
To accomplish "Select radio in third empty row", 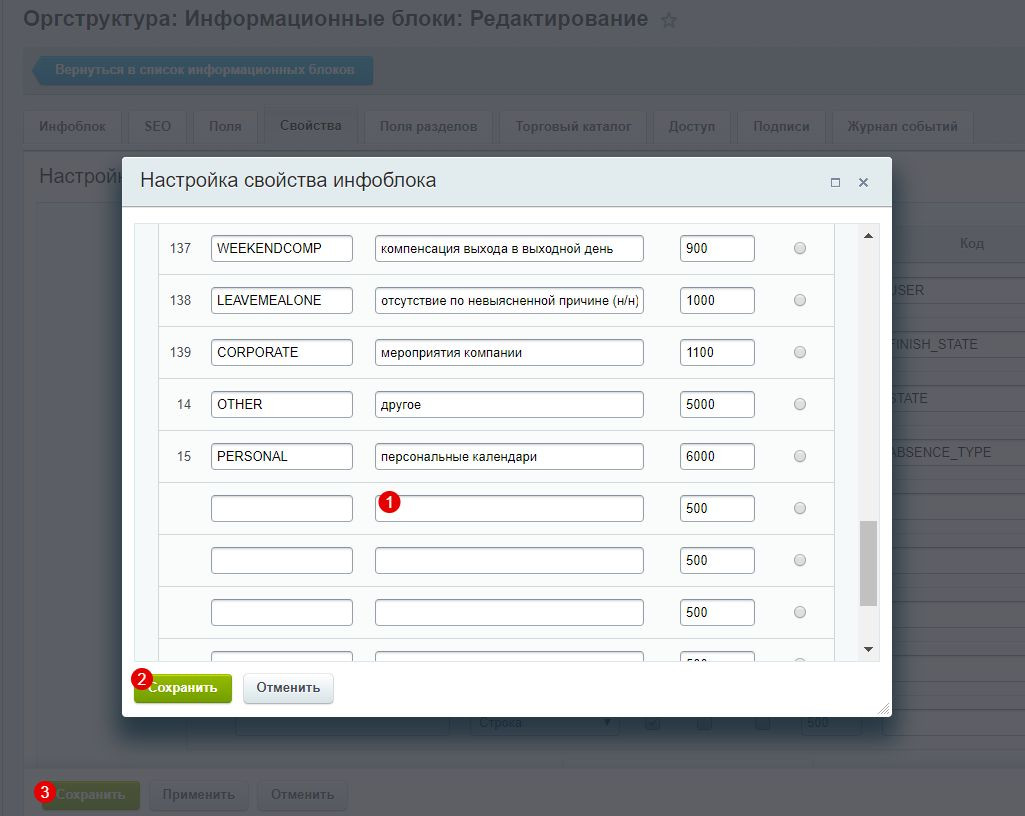I will point(799,612).
